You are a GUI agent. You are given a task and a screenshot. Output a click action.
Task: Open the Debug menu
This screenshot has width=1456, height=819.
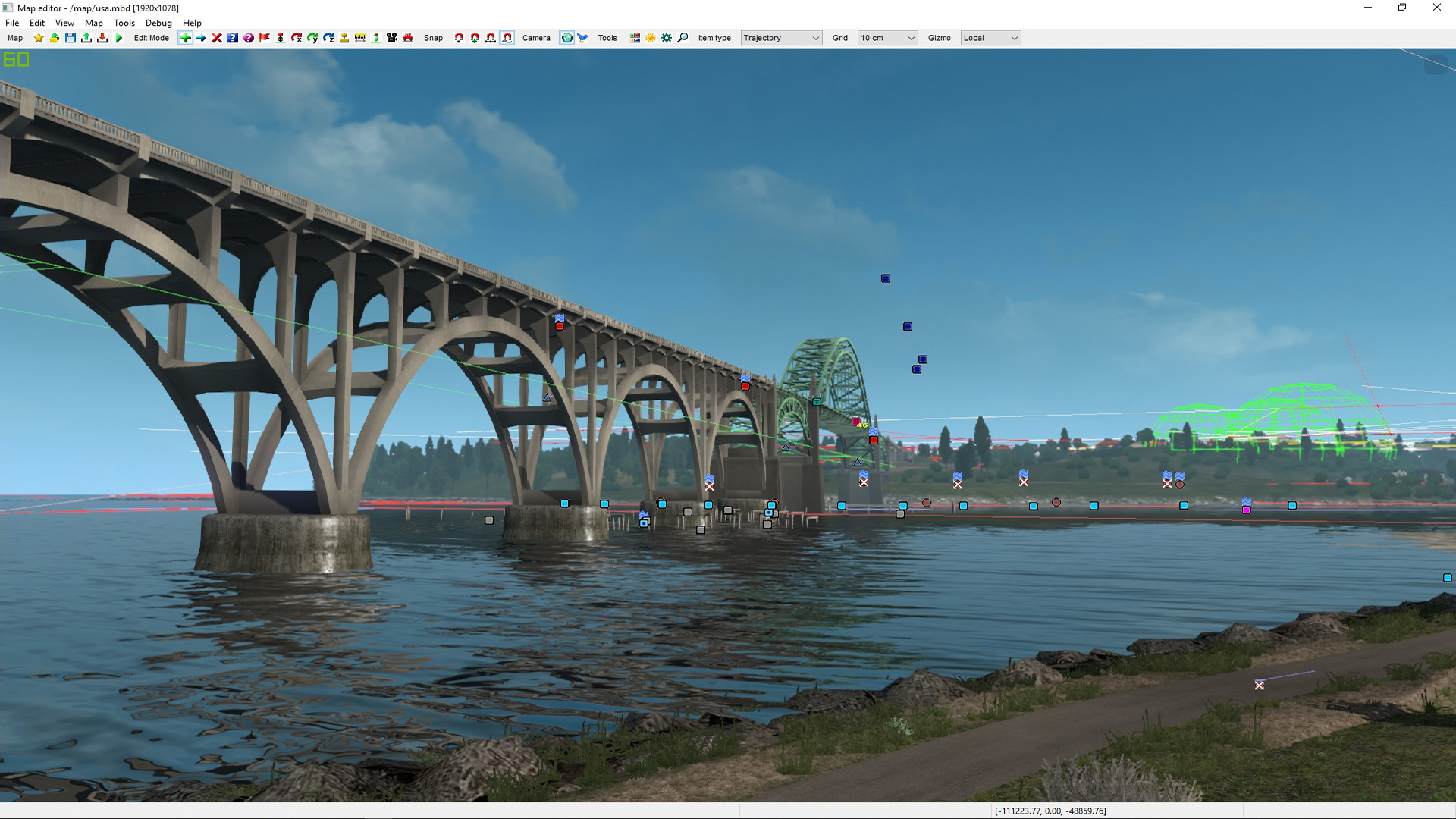[158, 23]
